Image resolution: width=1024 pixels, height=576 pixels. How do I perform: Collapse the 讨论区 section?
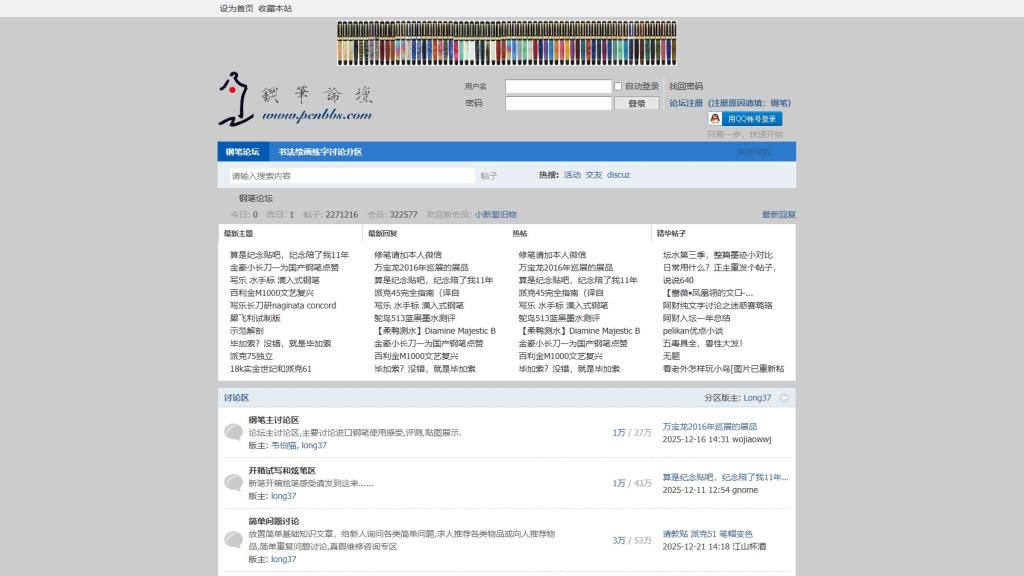point(784,398)
